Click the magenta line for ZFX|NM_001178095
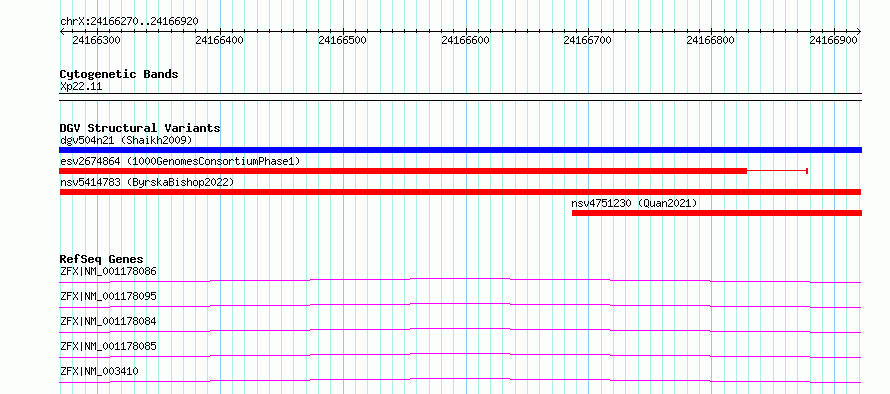This screenshot has width=890, height=394. 460,304
